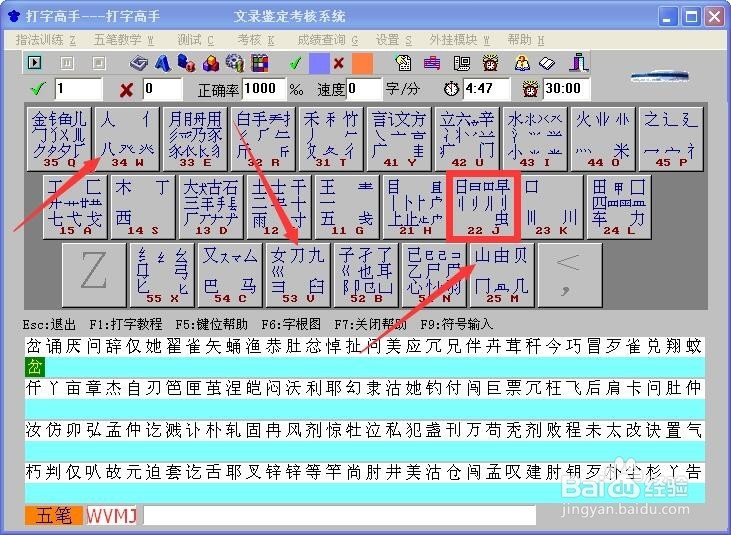
Task: Open the 指法训练 menu
Action: point(46,40)
